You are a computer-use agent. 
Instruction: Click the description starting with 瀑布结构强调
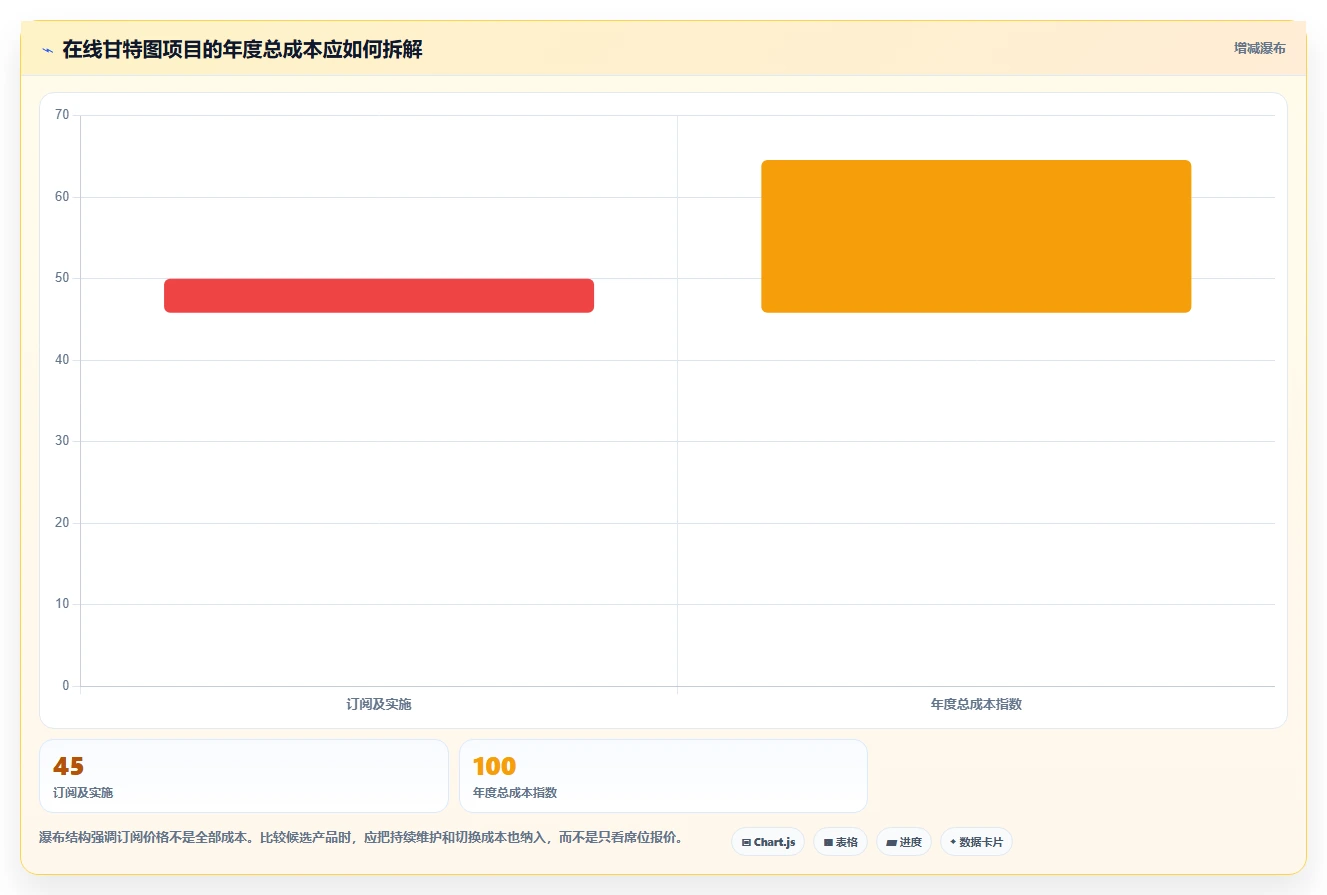coord(361,838)
